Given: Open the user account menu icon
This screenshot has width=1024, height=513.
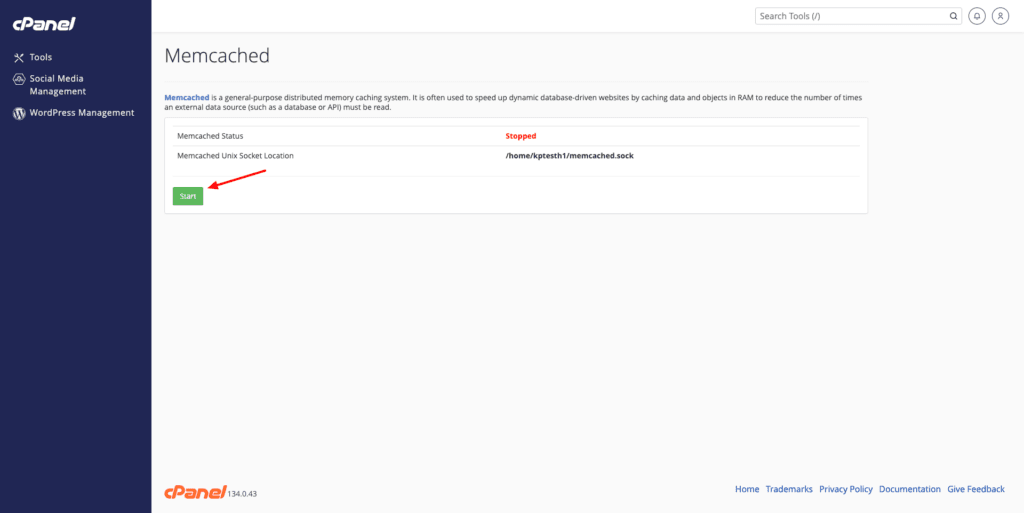Looking at the screenshot, I should pyautogui.click(x=1000, y=16).
